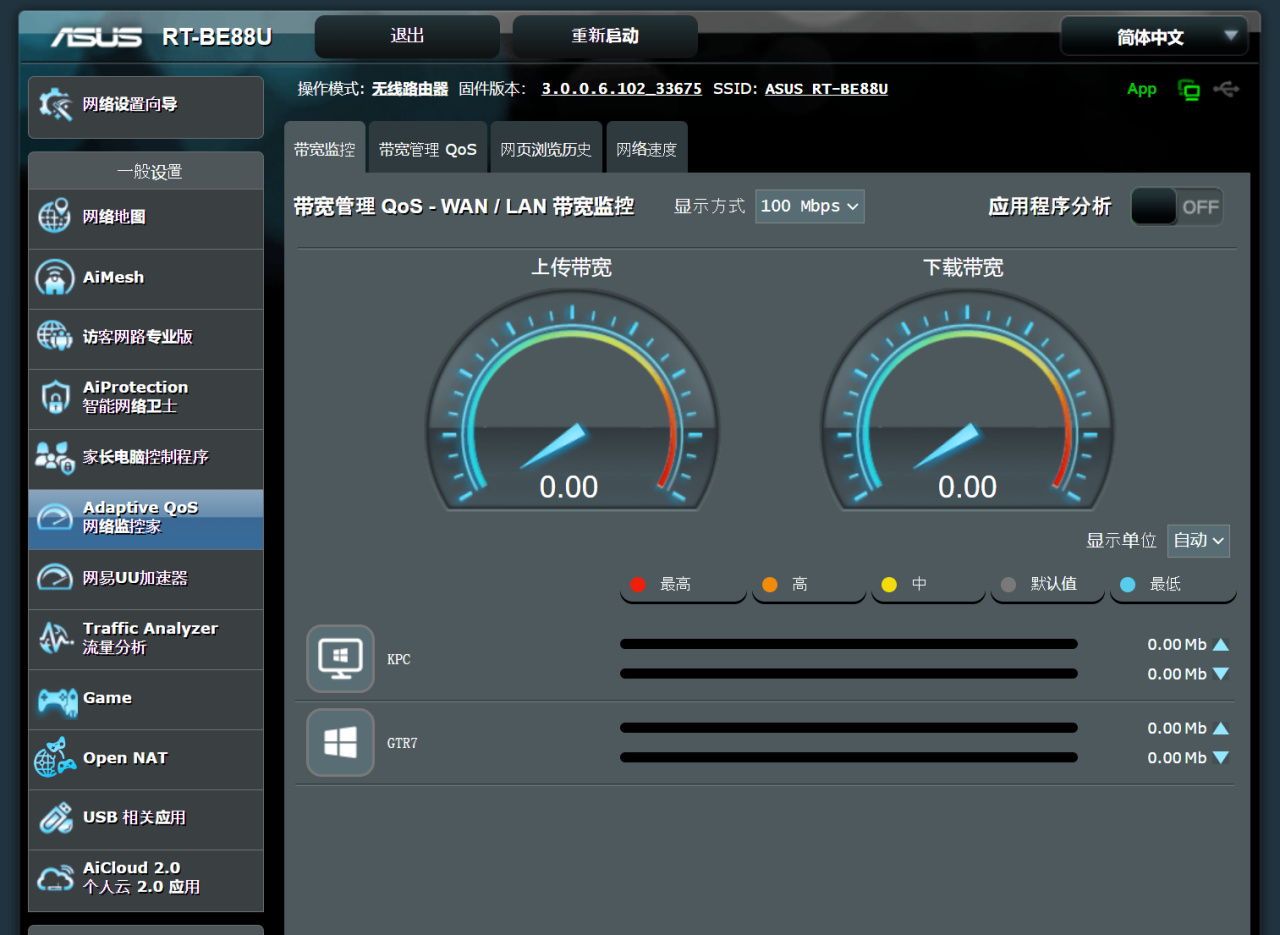Click the 退出 logout button
The image size is (1280, 935).
(x=407, y=36)
